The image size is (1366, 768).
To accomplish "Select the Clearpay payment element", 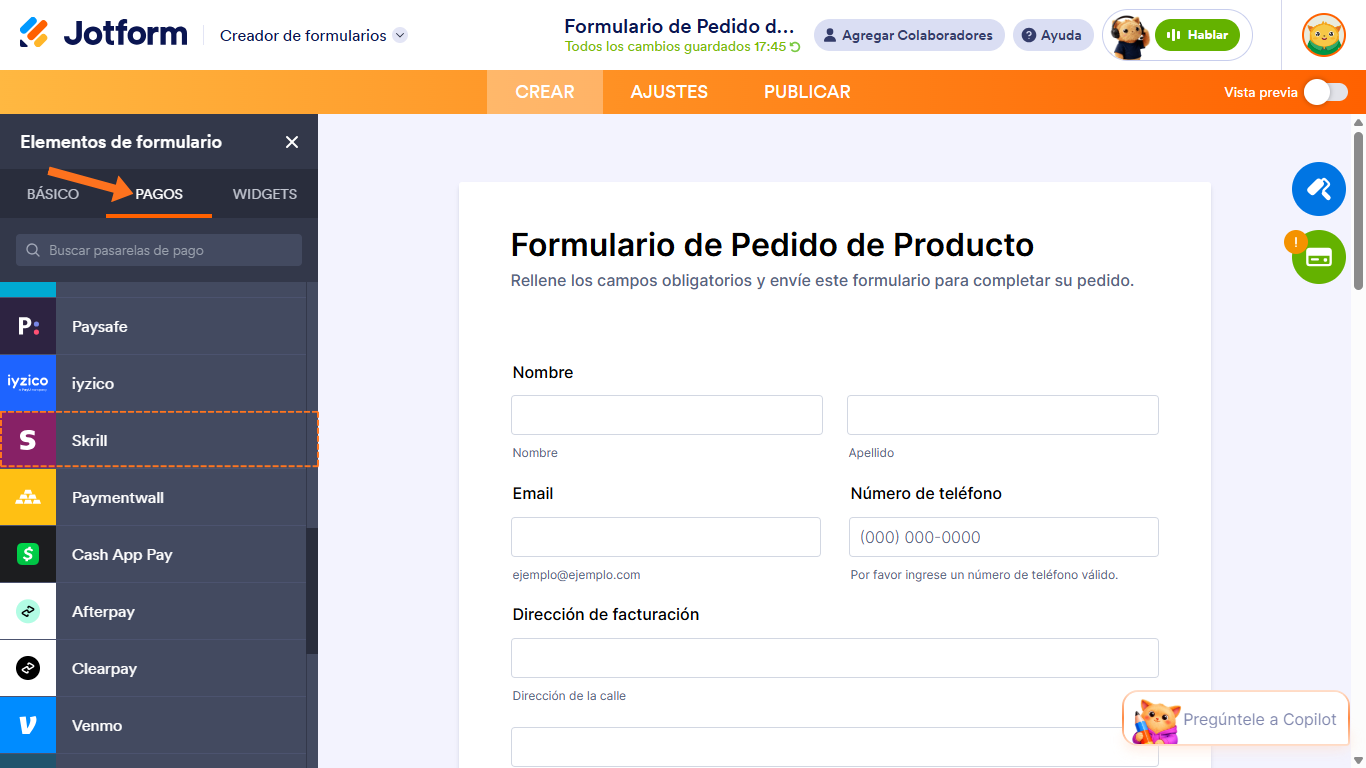I will (153, 668).
